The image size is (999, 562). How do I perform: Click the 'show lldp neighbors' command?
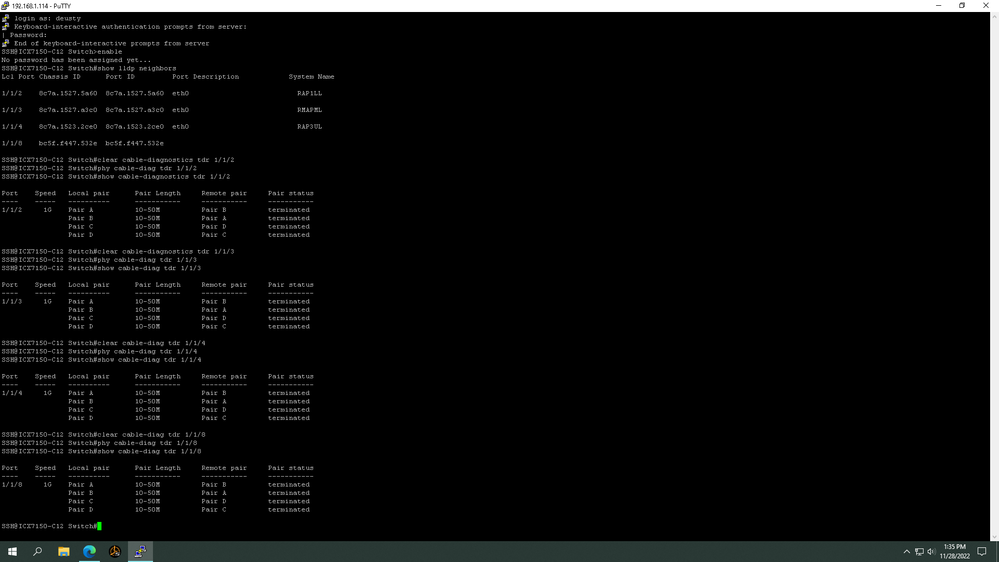tap(138, 68)
